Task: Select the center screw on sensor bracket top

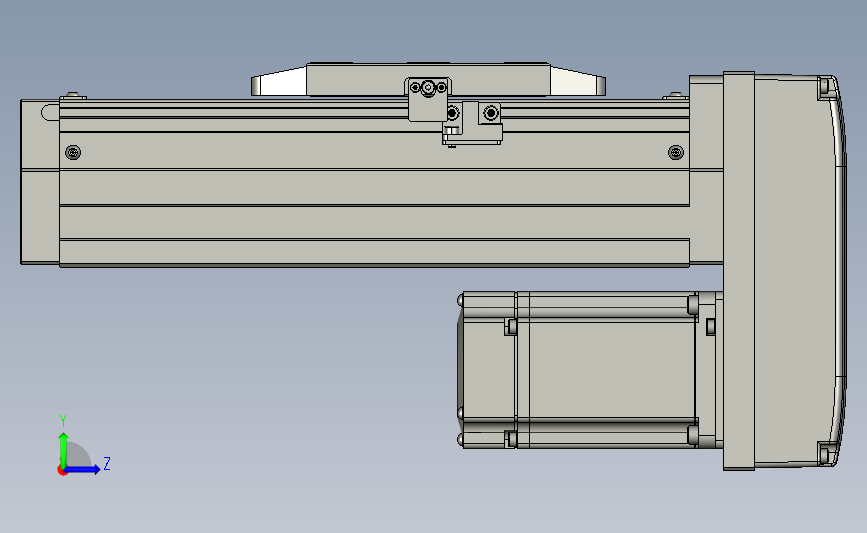Action: [x=428, y=87]
